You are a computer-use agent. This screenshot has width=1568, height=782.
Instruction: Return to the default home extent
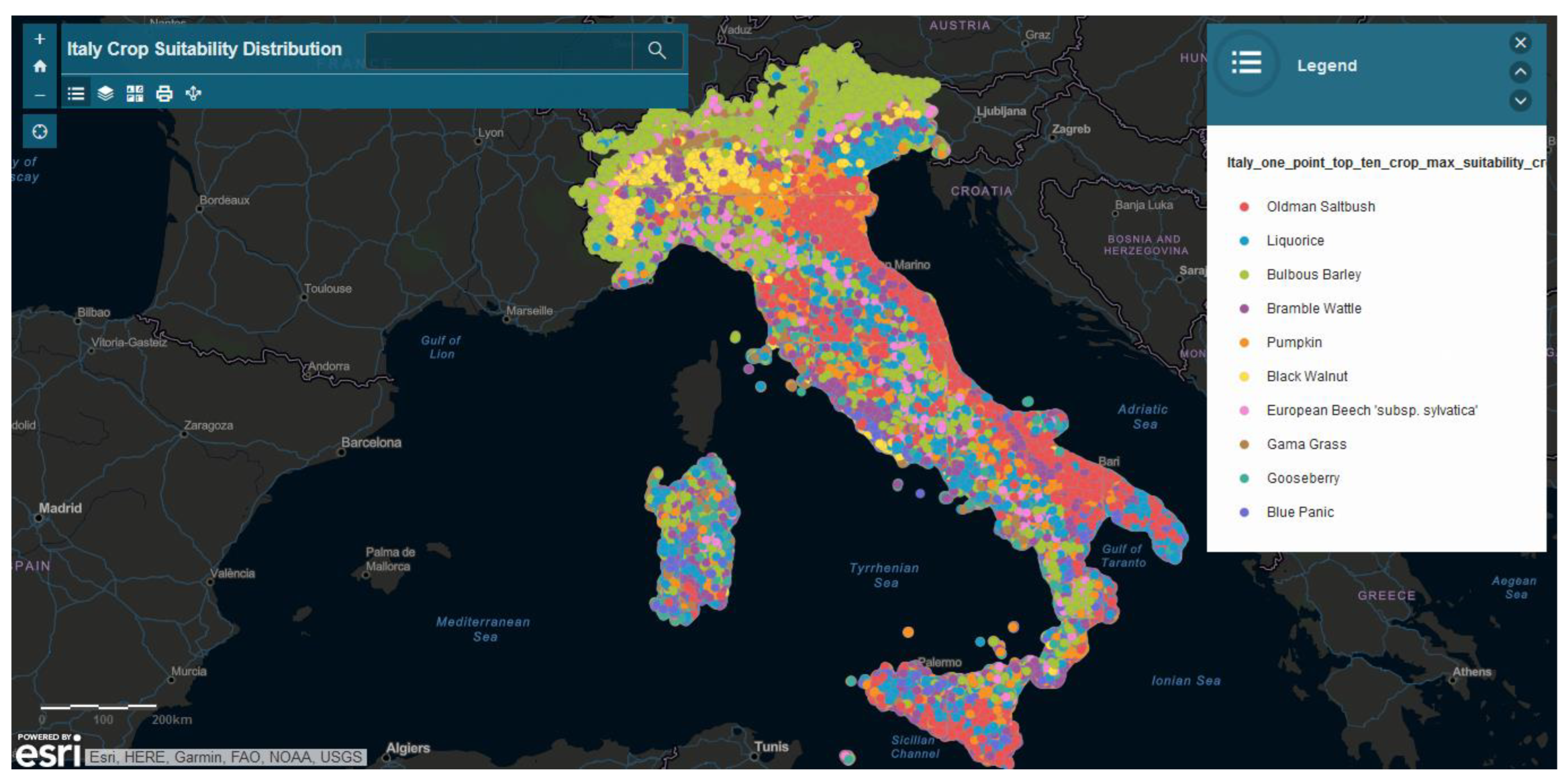(40, 66)
